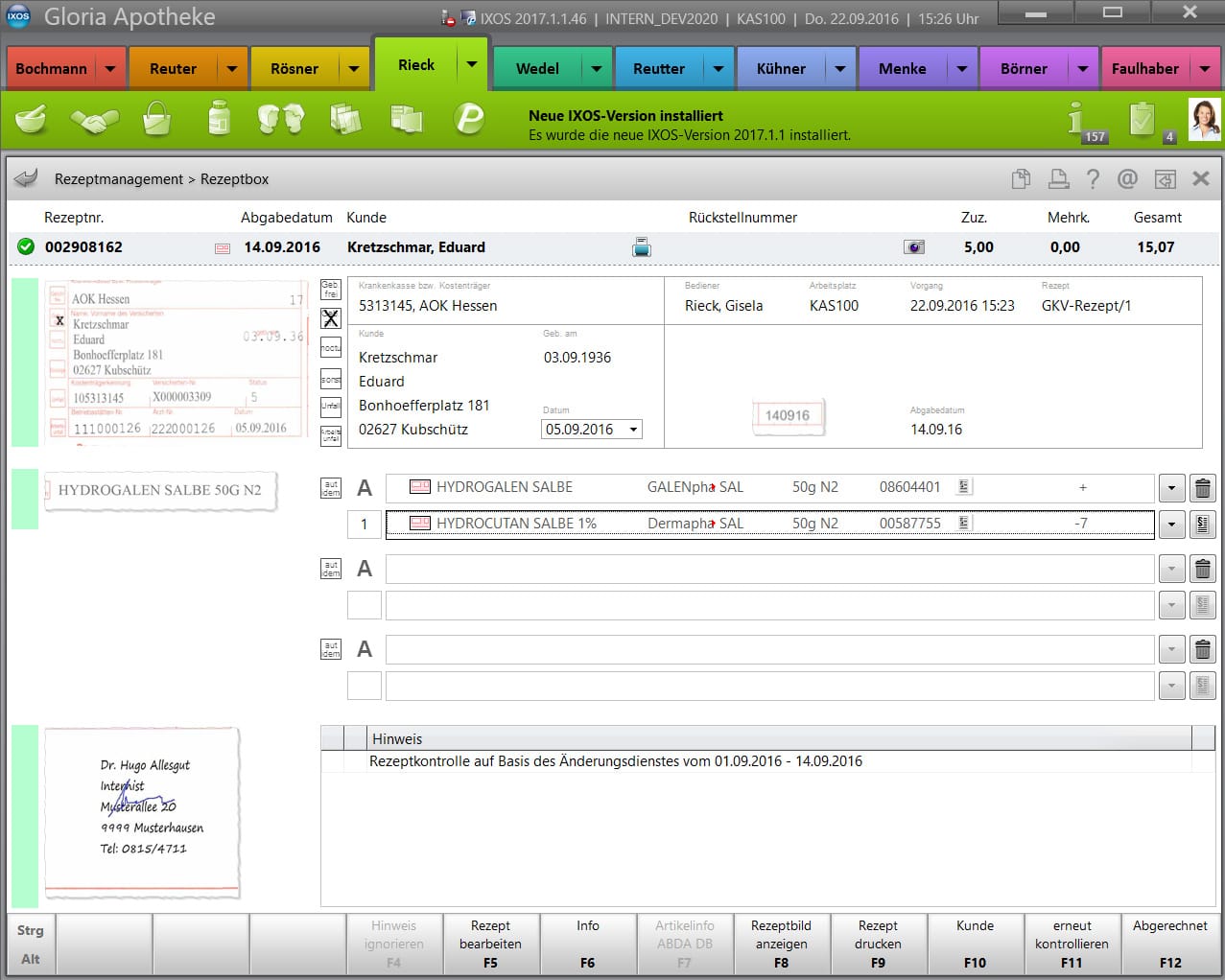Click Rezeptbild anzeigen F8 button
The width and height of the screenshot is (1225, 980).
[782, 944]
